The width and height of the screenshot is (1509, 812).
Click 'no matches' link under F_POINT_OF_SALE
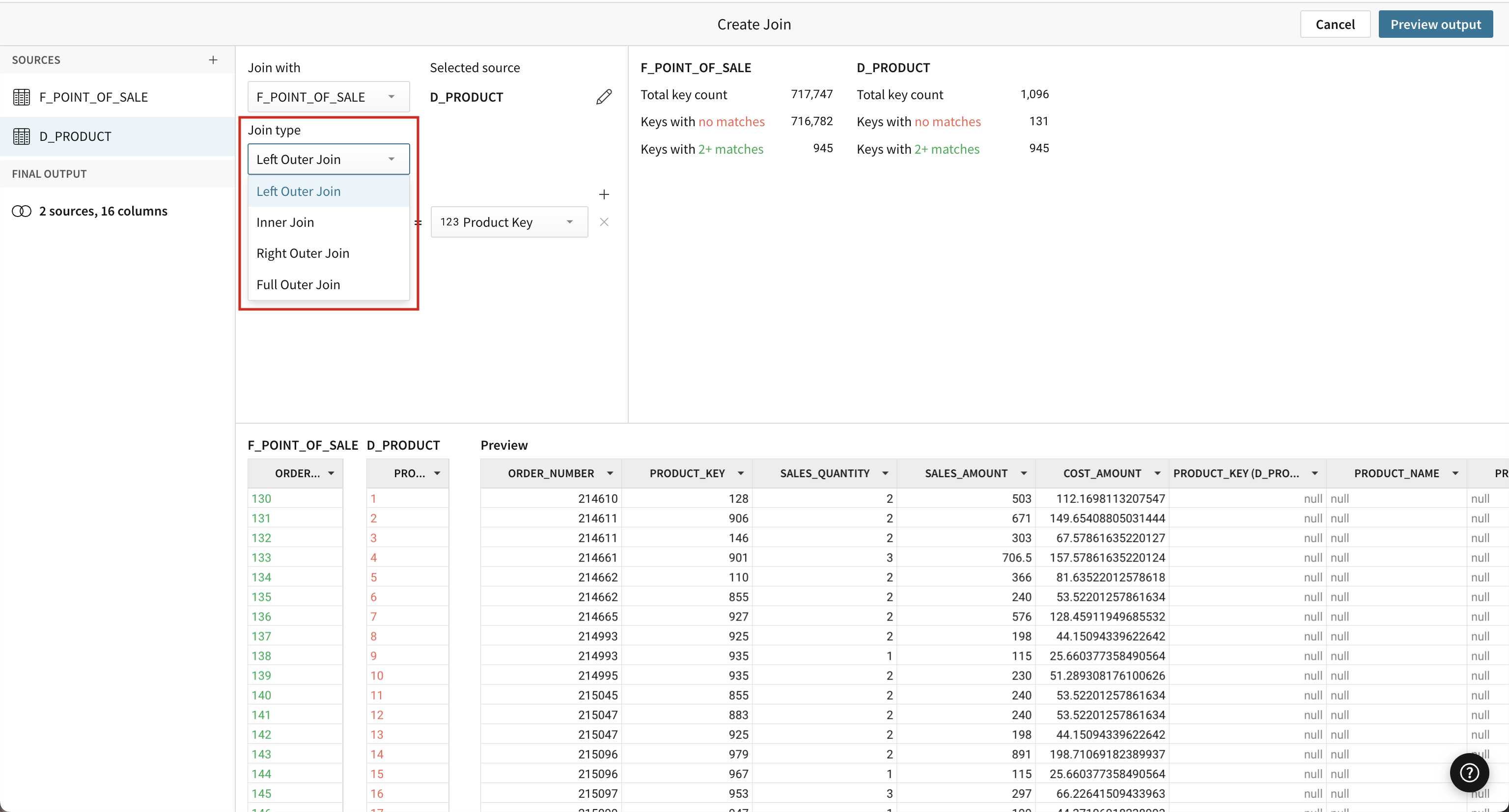tap(731, 121)
